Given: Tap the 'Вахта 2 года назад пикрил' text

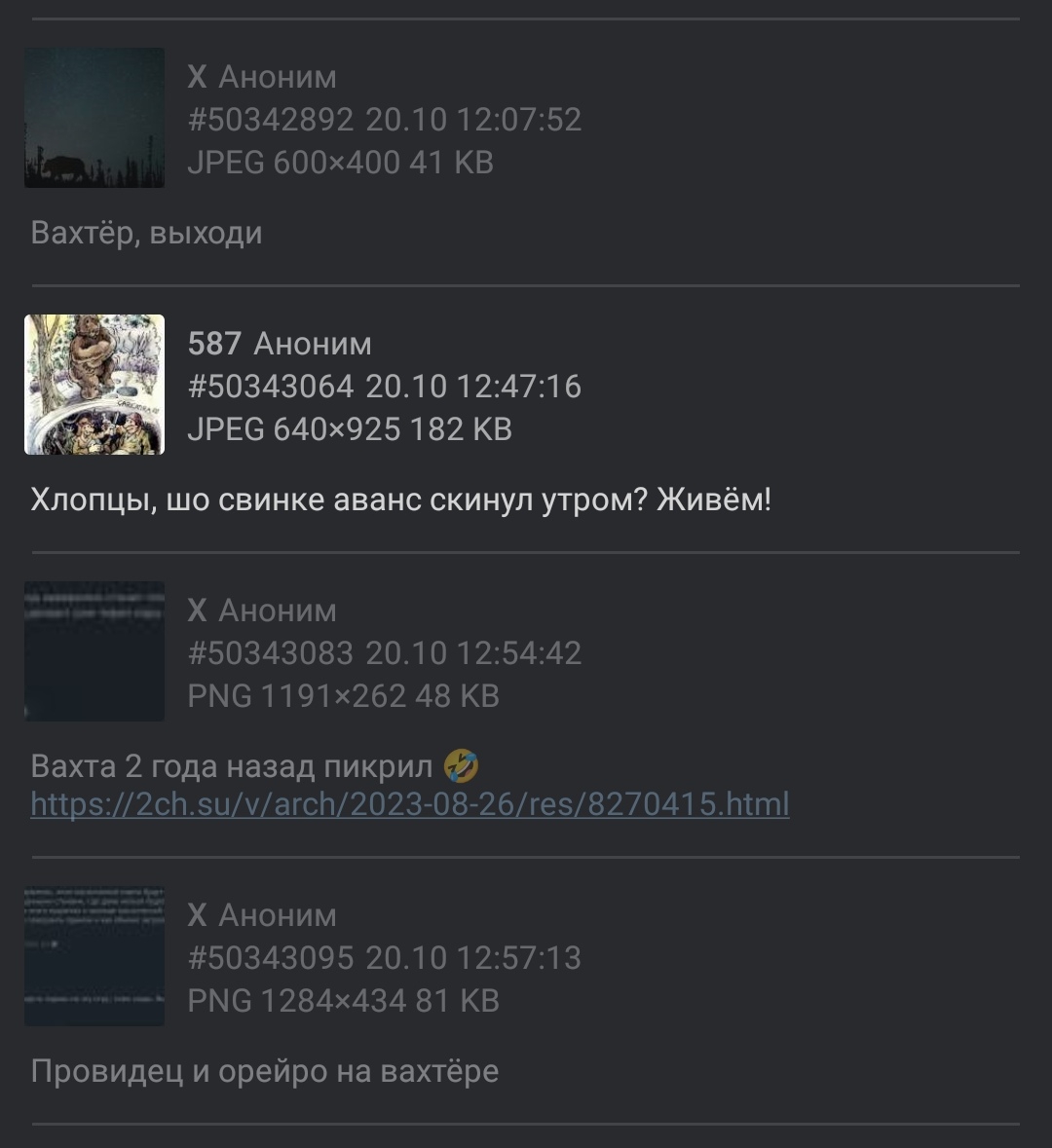Looking at the screenshot, I should [x=232, y=766].
